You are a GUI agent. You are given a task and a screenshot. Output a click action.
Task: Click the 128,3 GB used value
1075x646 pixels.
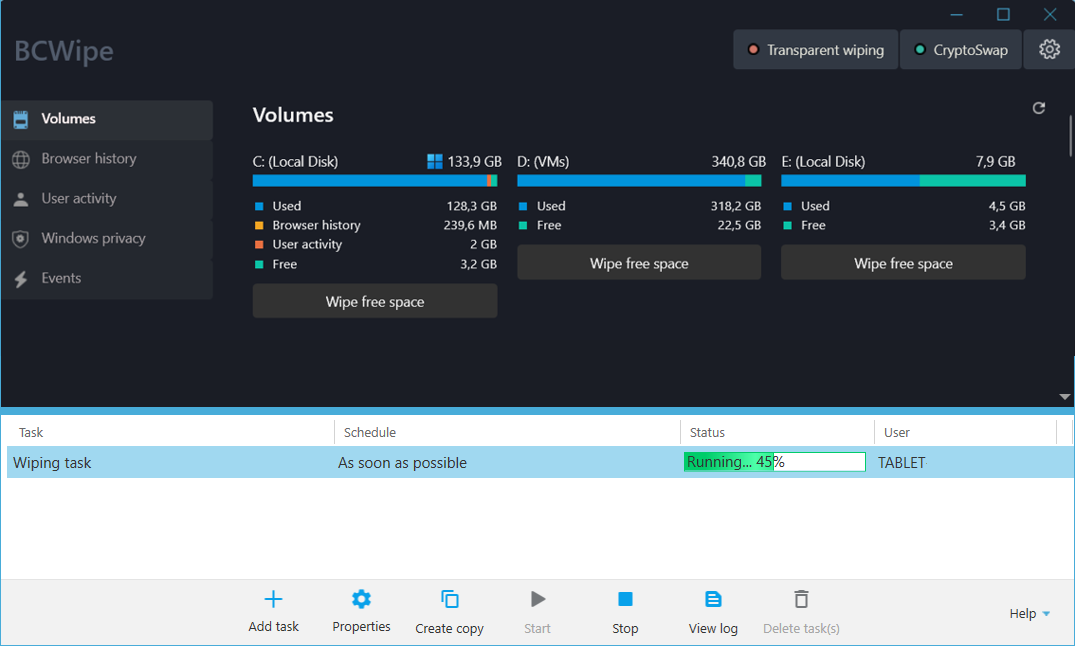click(472, 206)
